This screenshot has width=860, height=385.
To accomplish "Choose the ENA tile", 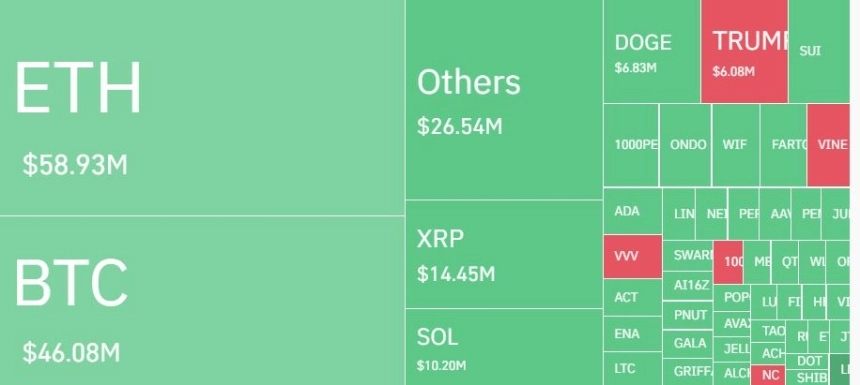I will 633,333.
